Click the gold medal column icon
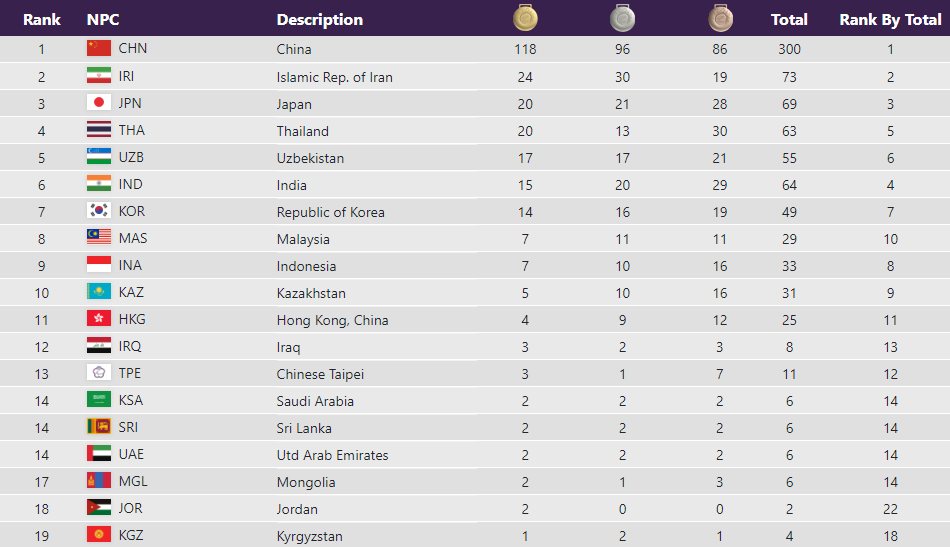The image size is (950, 547). pos(525,18)
